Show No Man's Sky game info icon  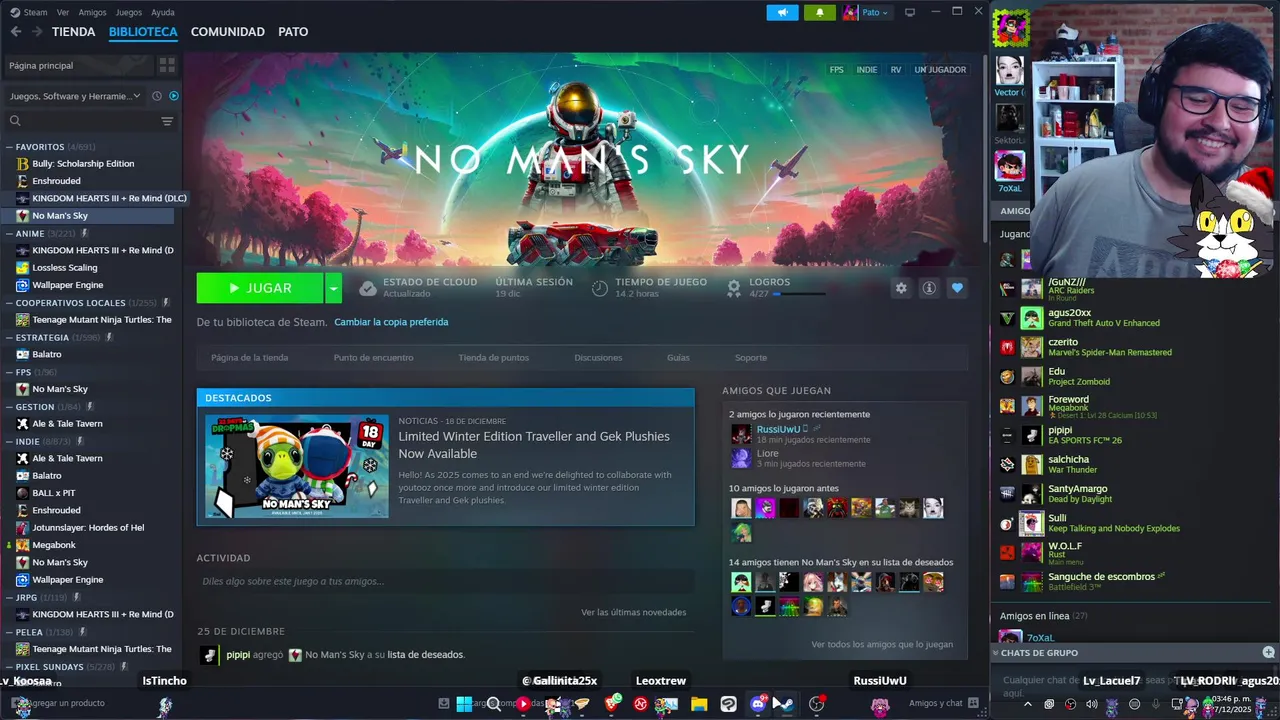pyautogui.click(x=929, y=288)
